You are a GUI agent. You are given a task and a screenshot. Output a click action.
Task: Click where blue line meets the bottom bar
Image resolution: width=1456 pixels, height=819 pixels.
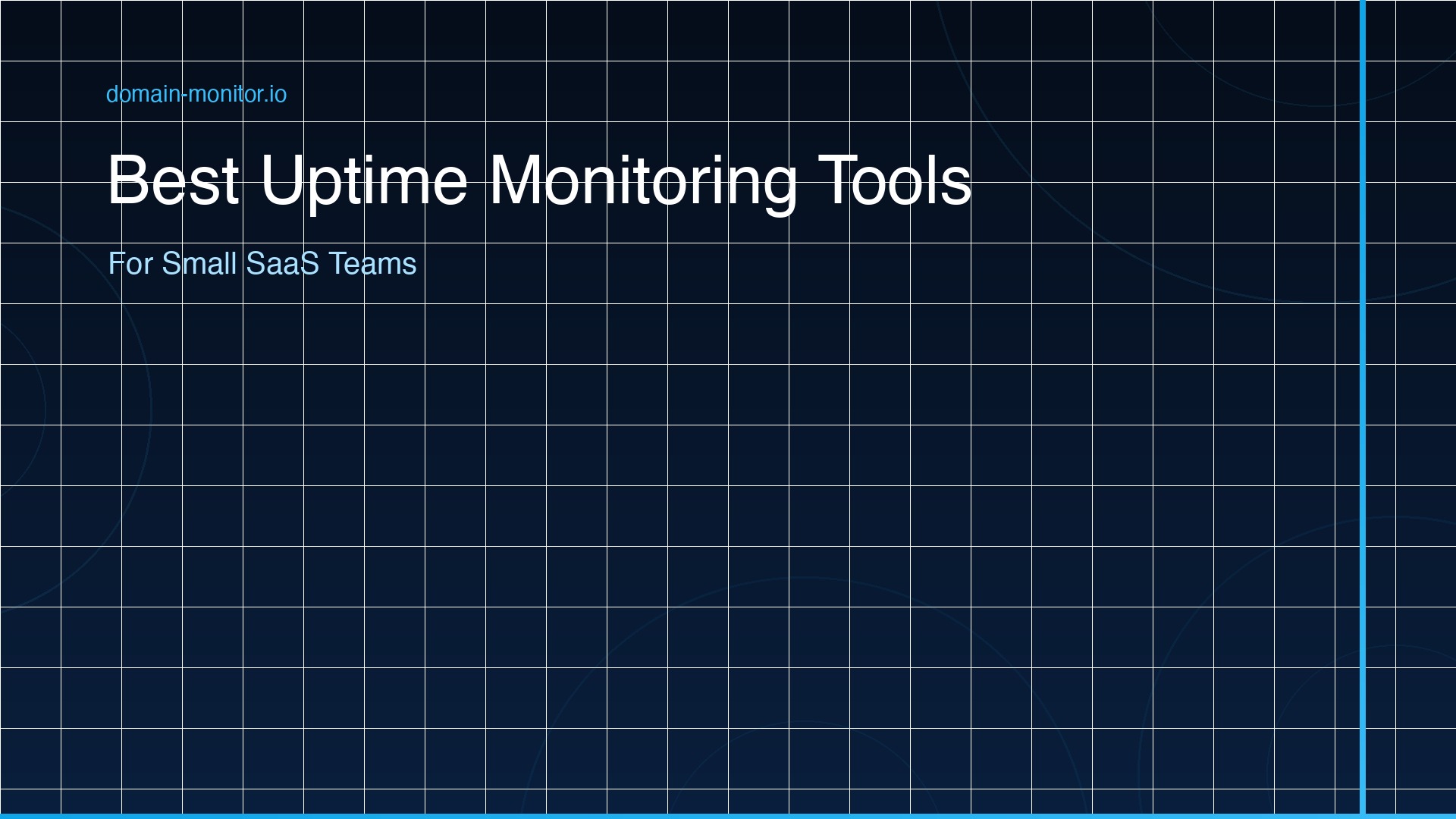click(1363, 813)
